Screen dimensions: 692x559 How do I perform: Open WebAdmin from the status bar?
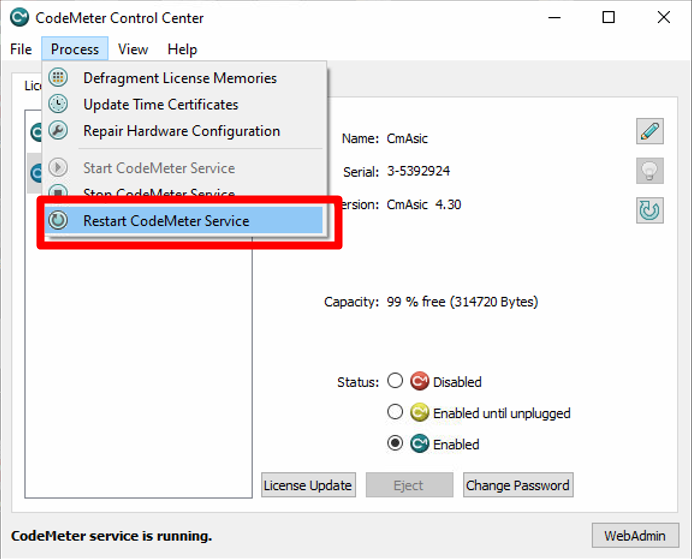(x=635, y=536)
